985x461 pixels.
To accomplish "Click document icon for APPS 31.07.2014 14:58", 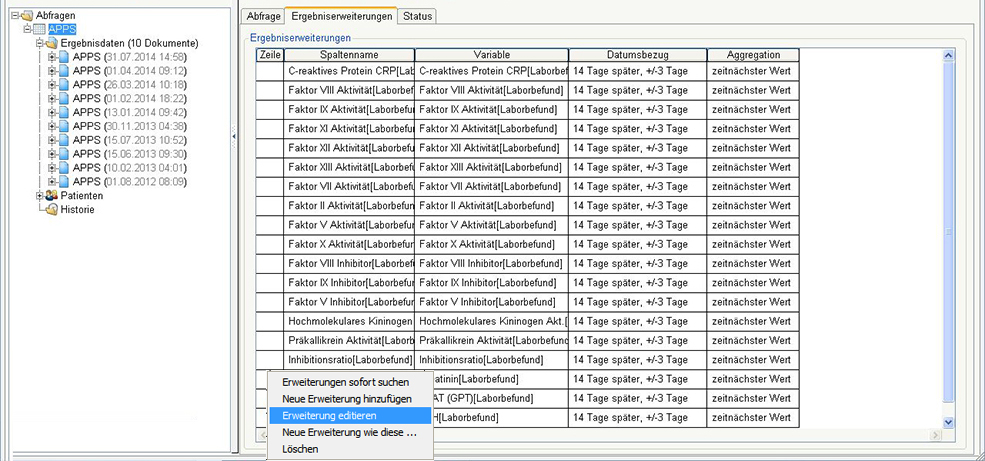I will (x=64, y=57).
